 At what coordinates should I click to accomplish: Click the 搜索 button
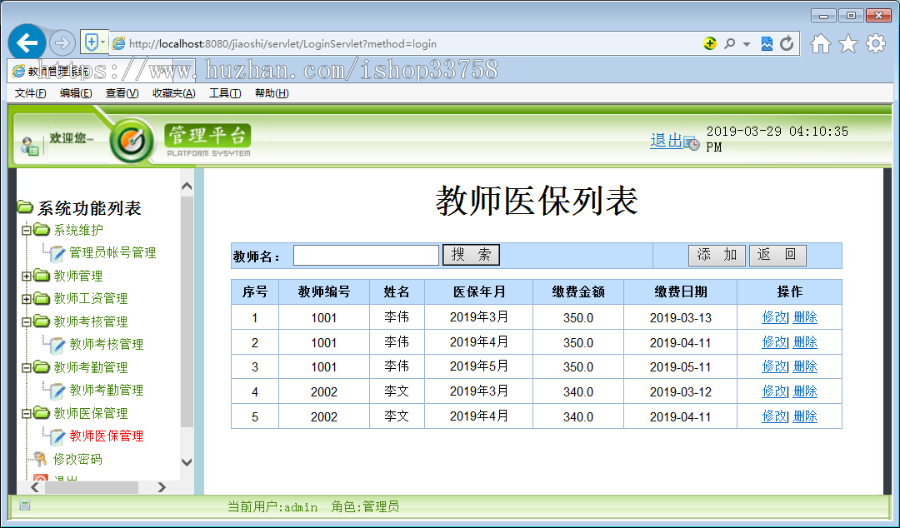(x=471, y=255)
